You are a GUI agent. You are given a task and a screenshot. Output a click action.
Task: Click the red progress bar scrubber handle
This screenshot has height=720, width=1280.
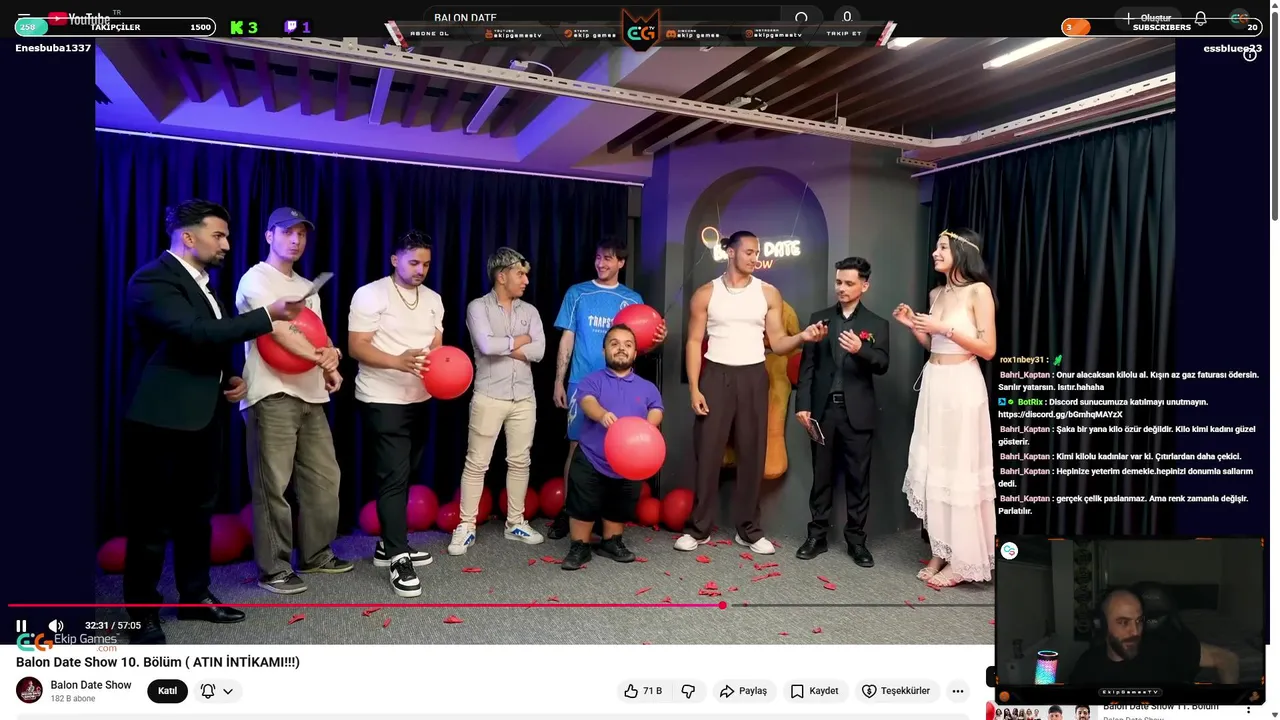(722, 605)
